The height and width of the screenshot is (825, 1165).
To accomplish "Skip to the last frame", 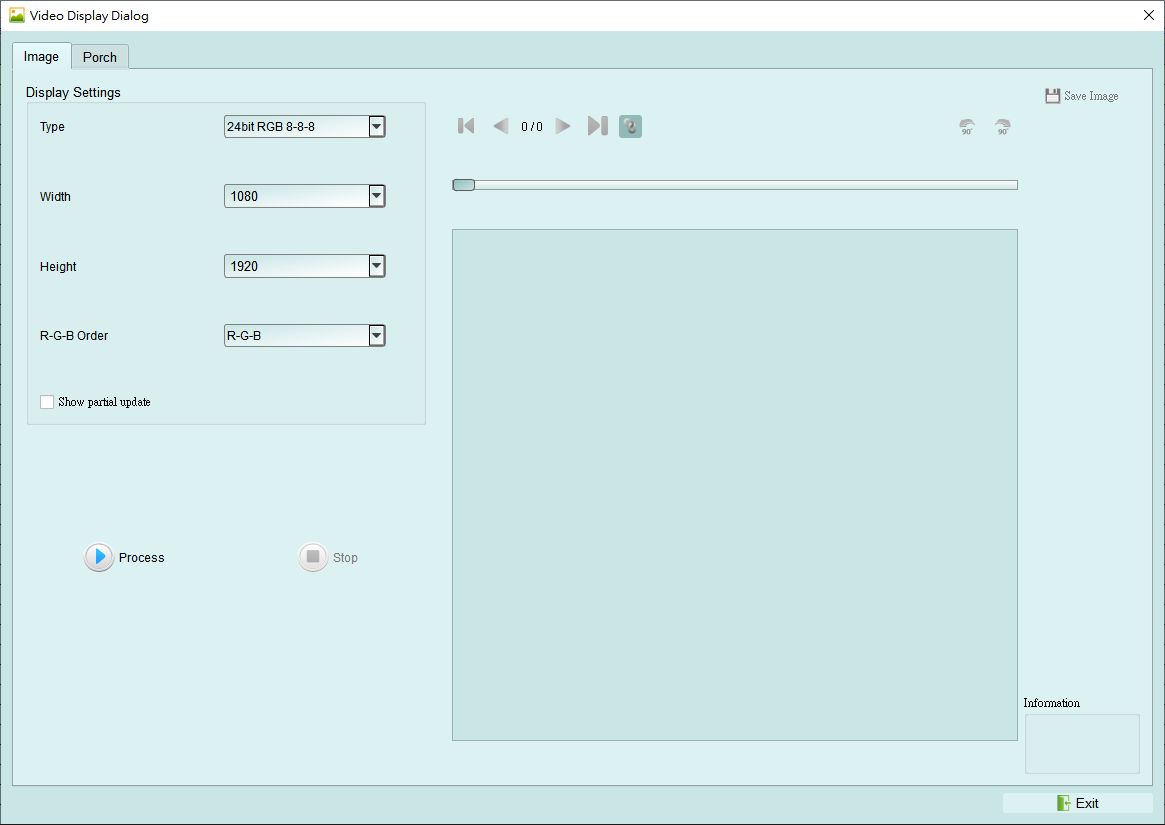I will [x=597, y=126].
